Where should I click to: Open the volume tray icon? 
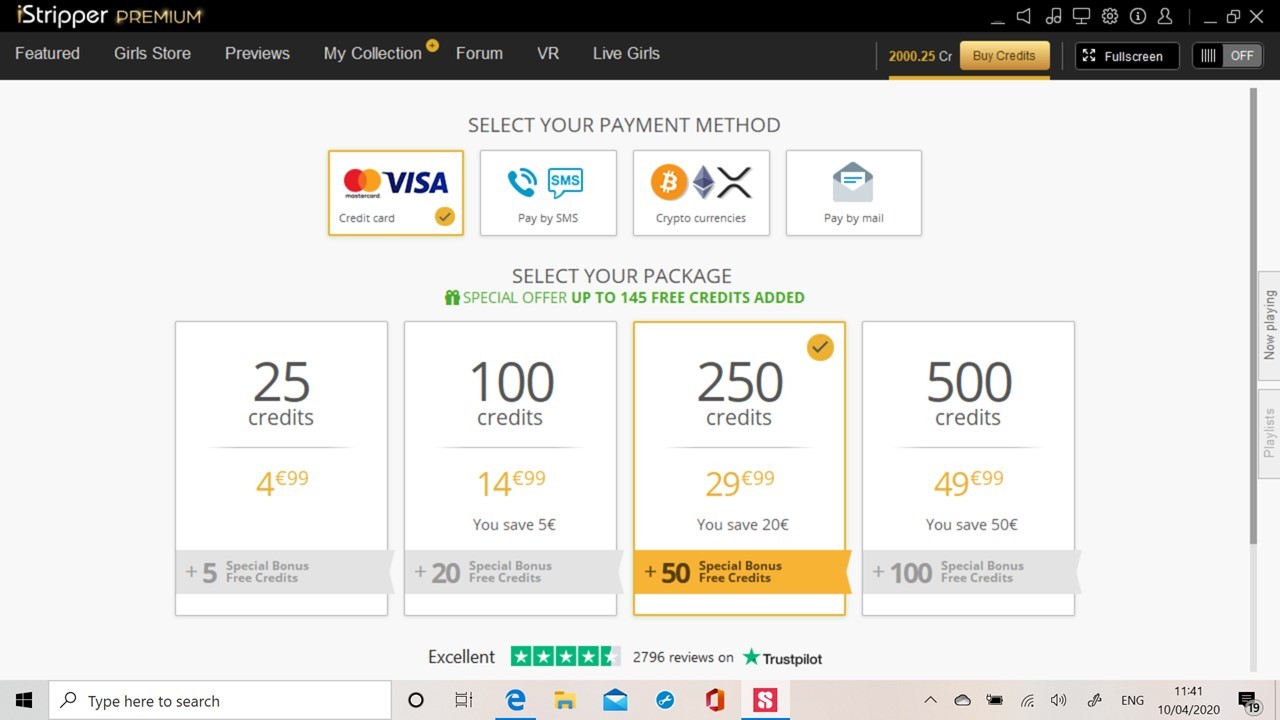[x=1059, y=700]
